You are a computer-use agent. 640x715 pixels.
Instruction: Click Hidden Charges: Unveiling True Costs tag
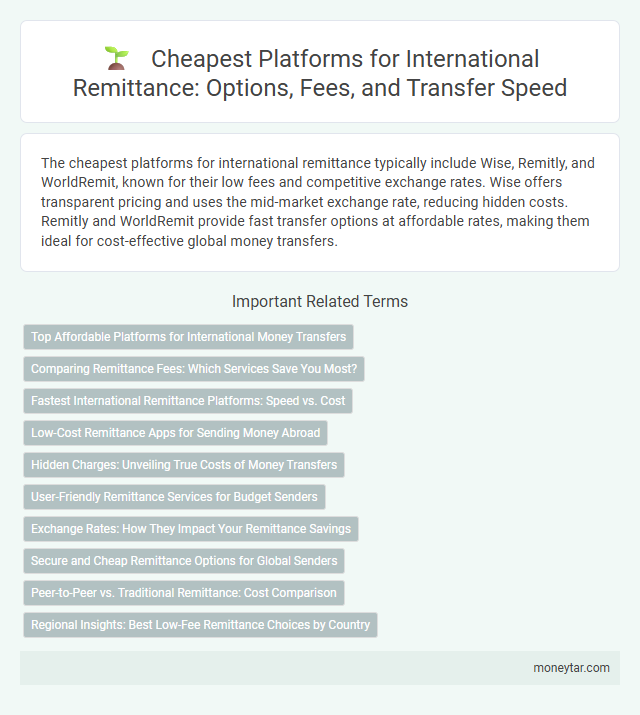(184, 465)
